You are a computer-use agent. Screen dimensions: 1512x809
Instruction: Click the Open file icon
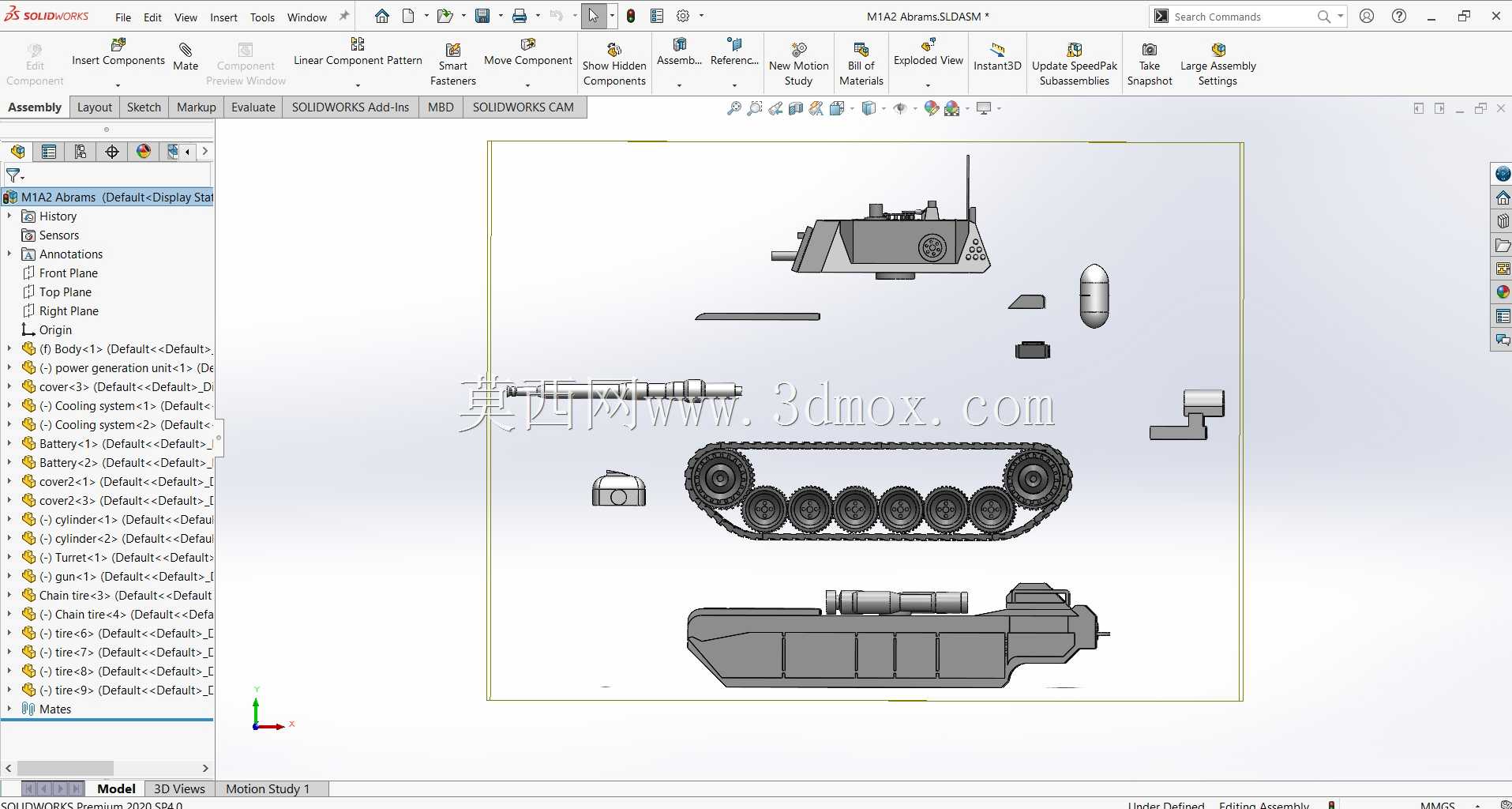[x=445, y=16]
